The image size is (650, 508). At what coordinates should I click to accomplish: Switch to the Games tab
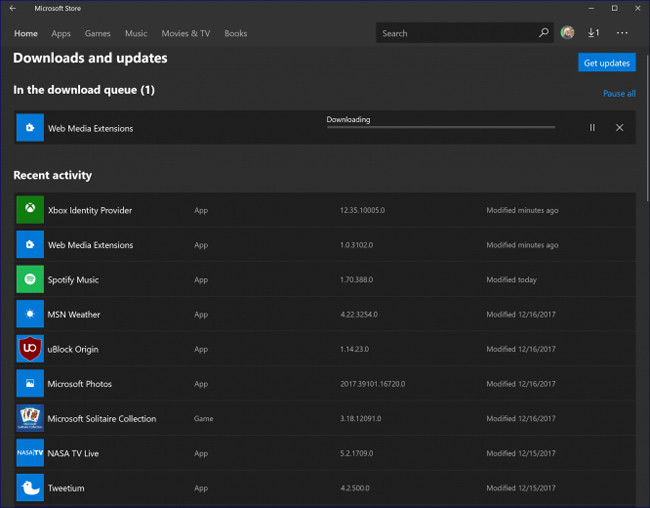coord(97,33)
